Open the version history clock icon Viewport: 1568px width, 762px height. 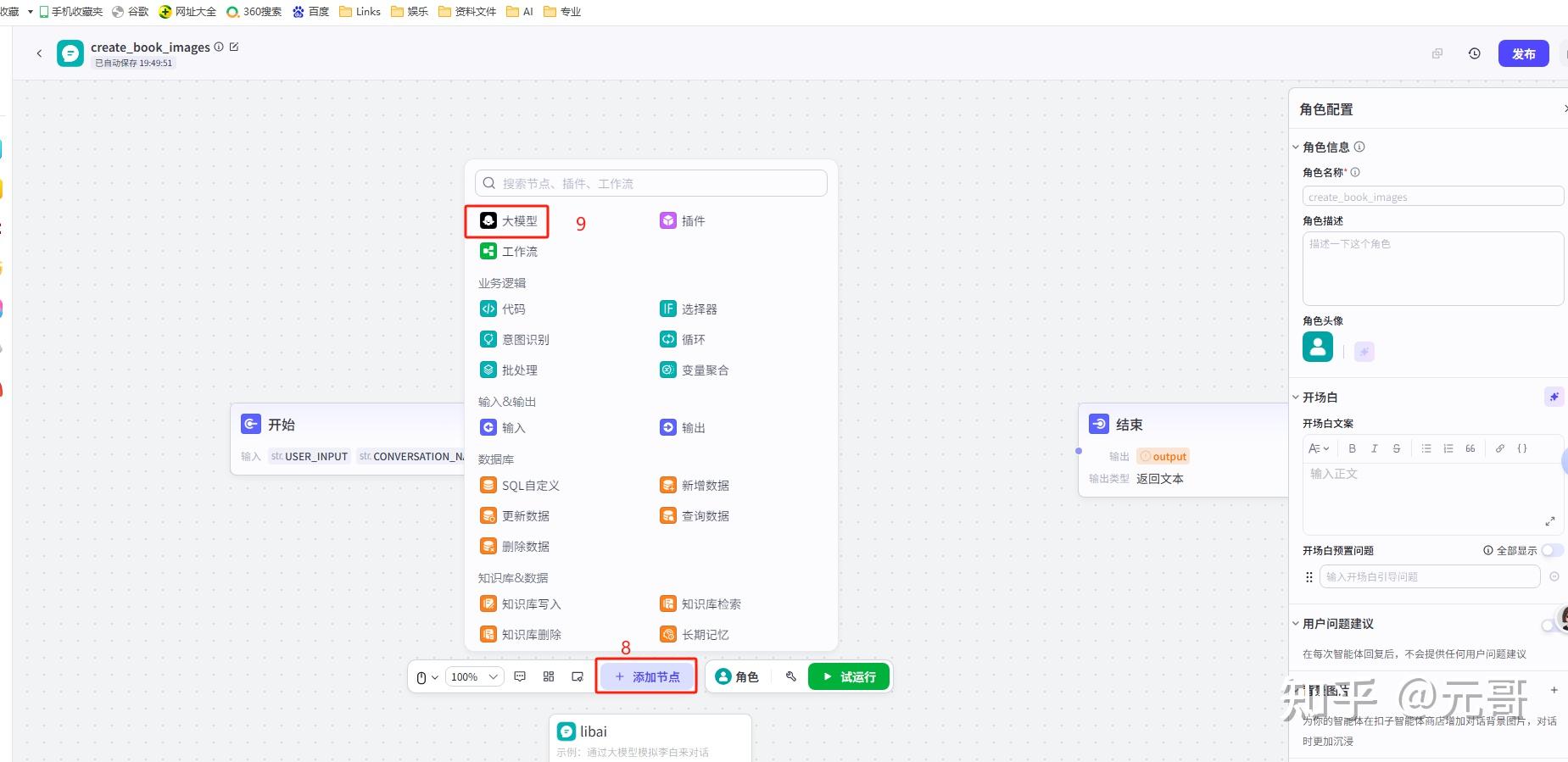tap(1475, 53)
